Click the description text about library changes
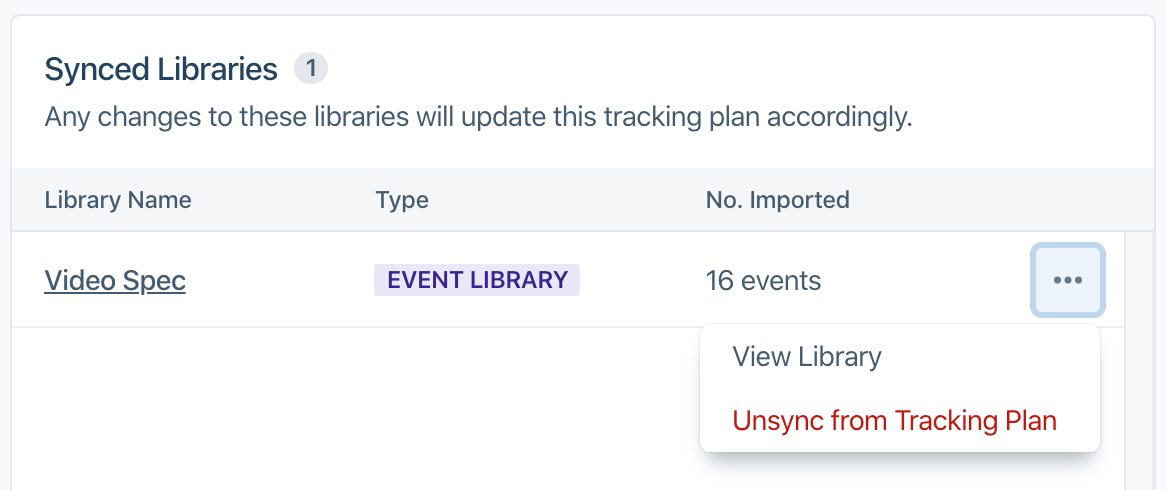The width and height of the screenshot is (1166, 490). coord(478,117)
